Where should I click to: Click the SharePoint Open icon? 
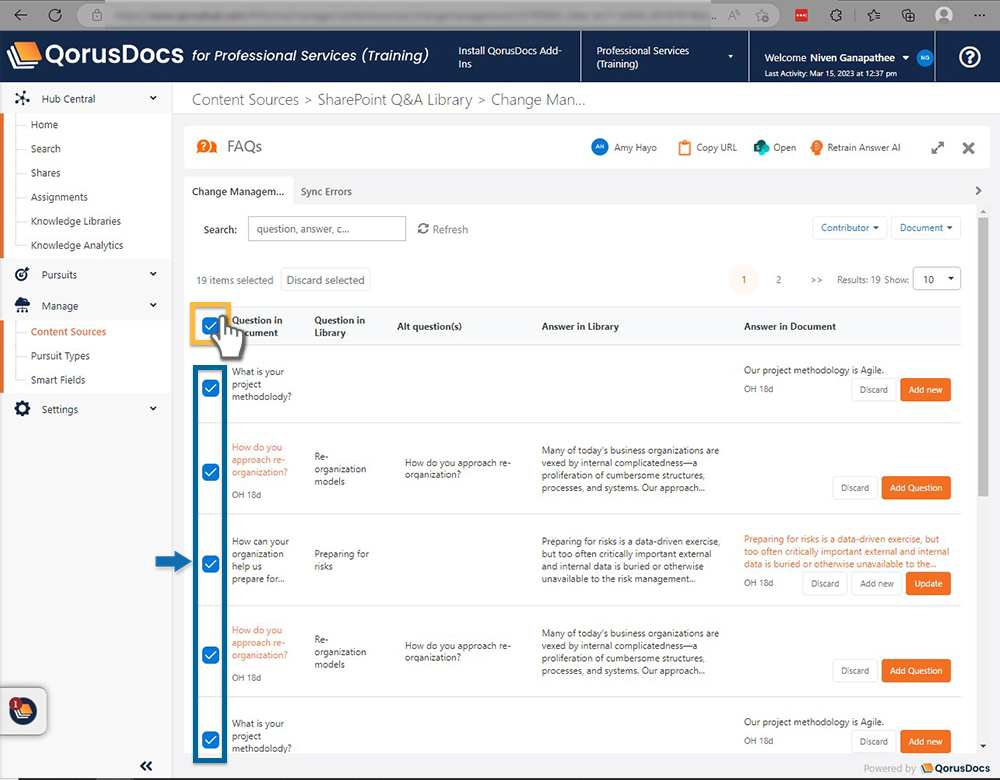(x=761, y=148)
